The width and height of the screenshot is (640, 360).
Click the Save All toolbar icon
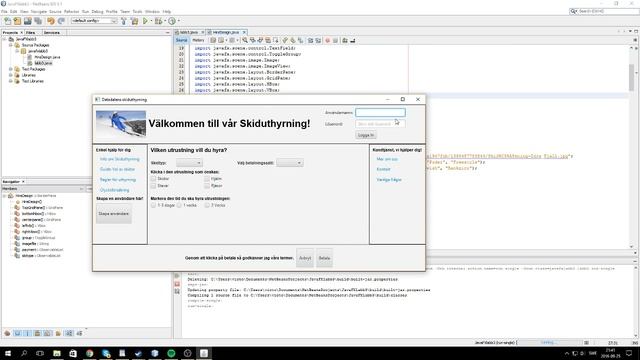(x=38, y=21)
